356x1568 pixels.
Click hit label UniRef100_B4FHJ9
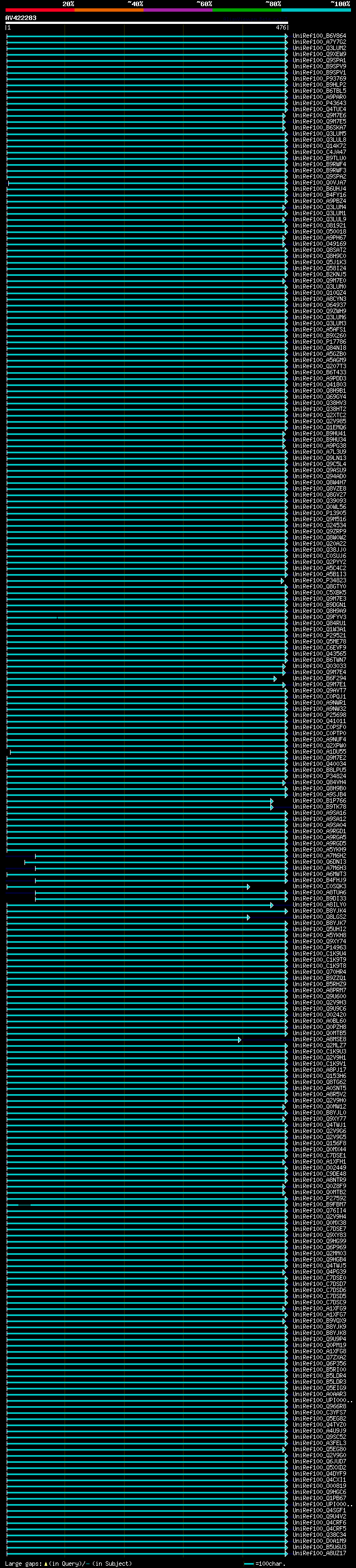click(x=319, y=881)
